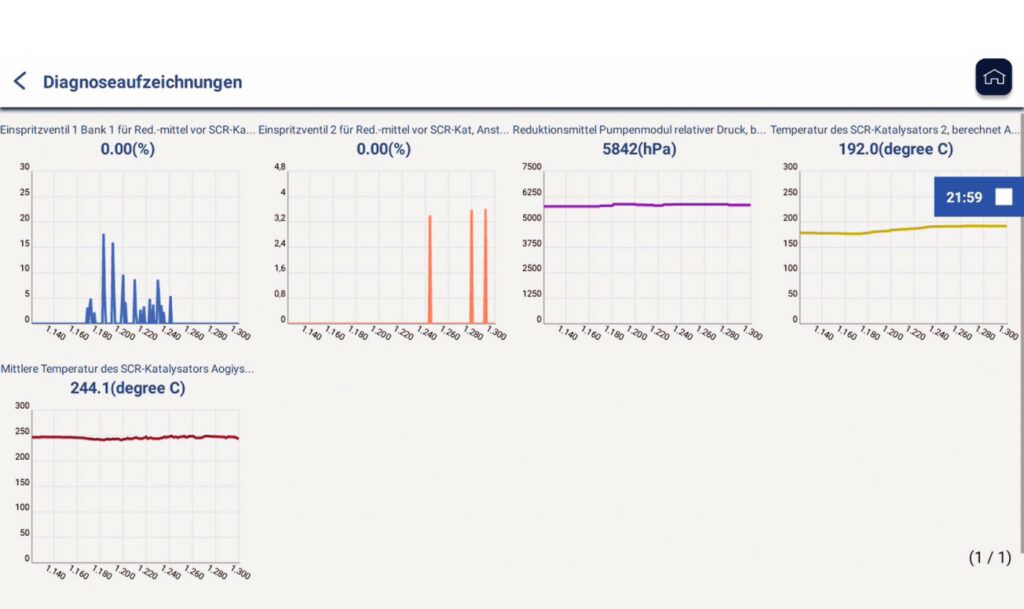Tap the yellow SCR temperature line

[x=902, y=229]
